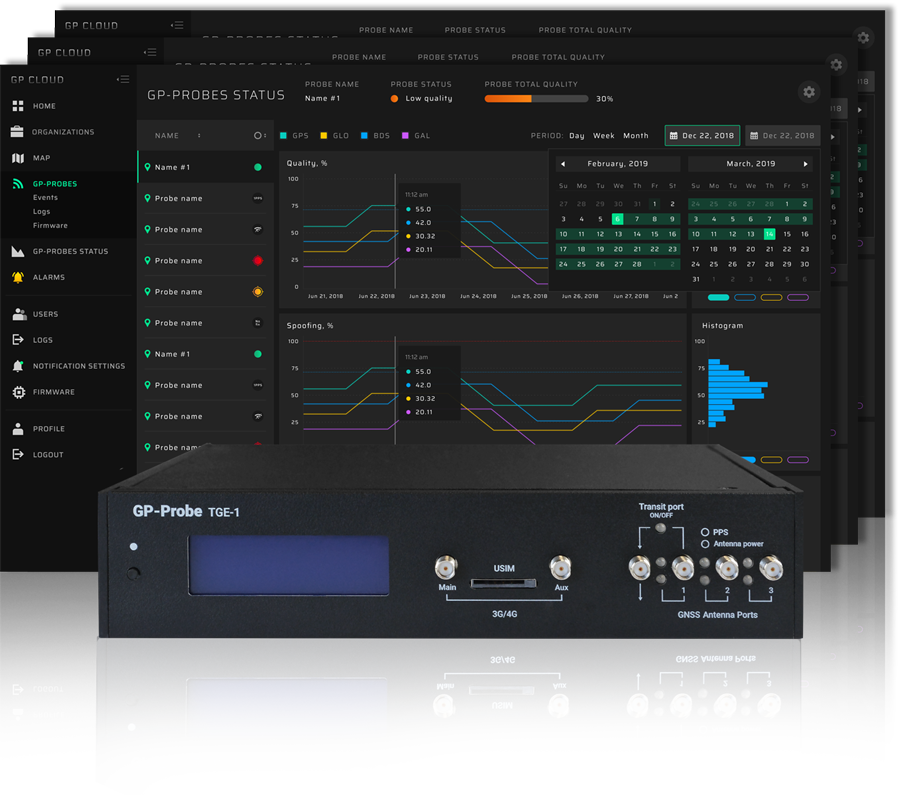
Task: Click the GP CLOUD logo in front window
Action: click(x=37, y=79)
